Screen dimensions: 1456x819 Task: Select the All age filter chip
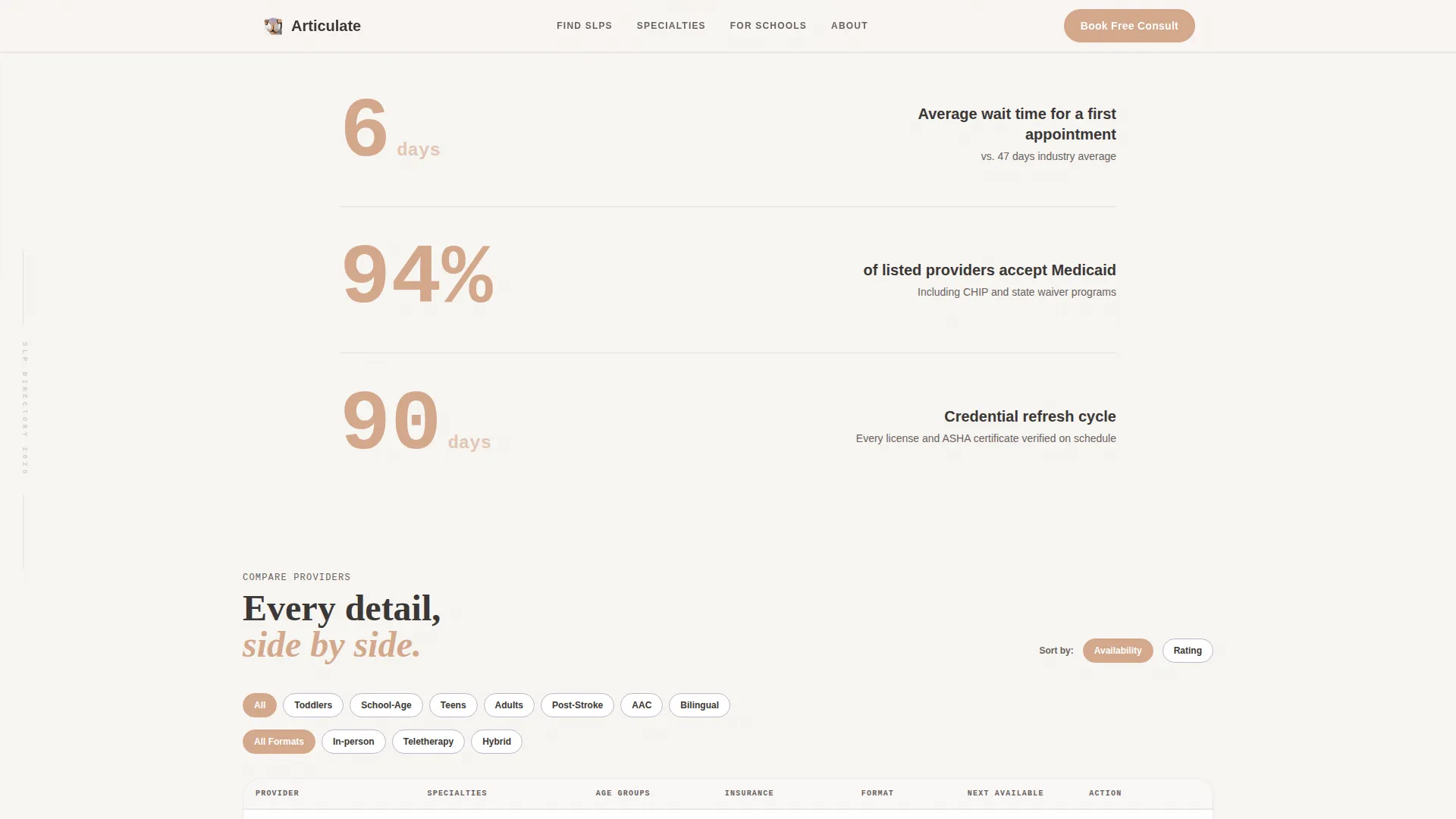tap(259, 705)
